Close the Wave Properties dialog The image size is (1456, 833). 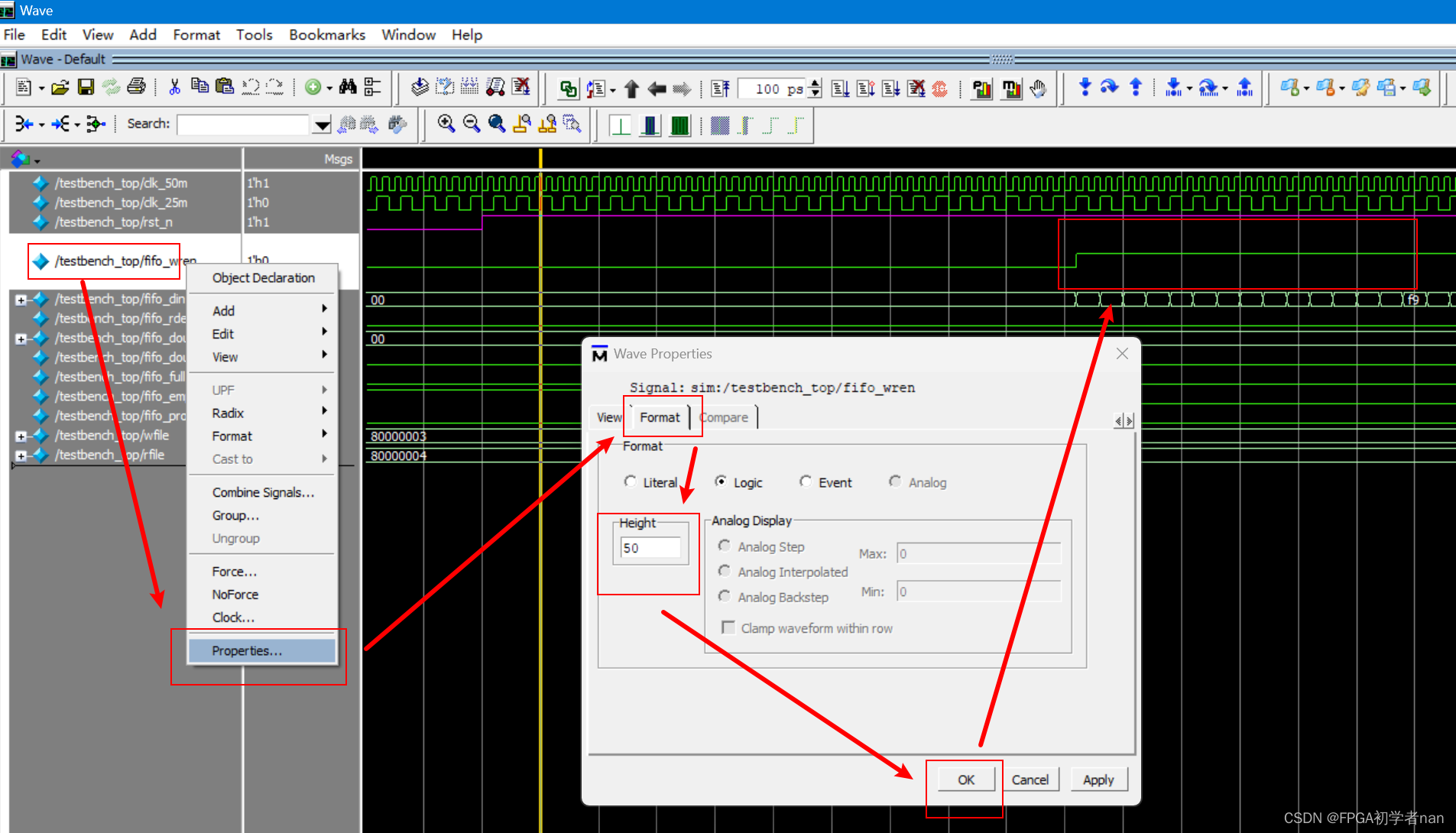point(1122,353)
